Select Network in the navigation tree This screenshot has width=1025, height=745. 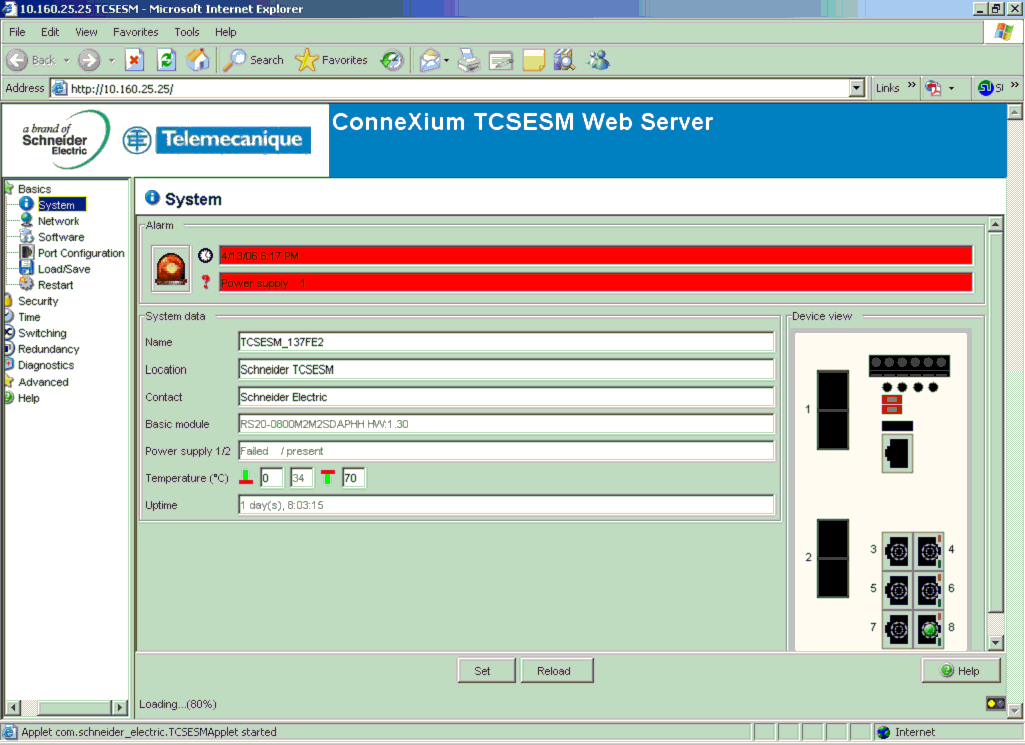(x=58, y=221)
